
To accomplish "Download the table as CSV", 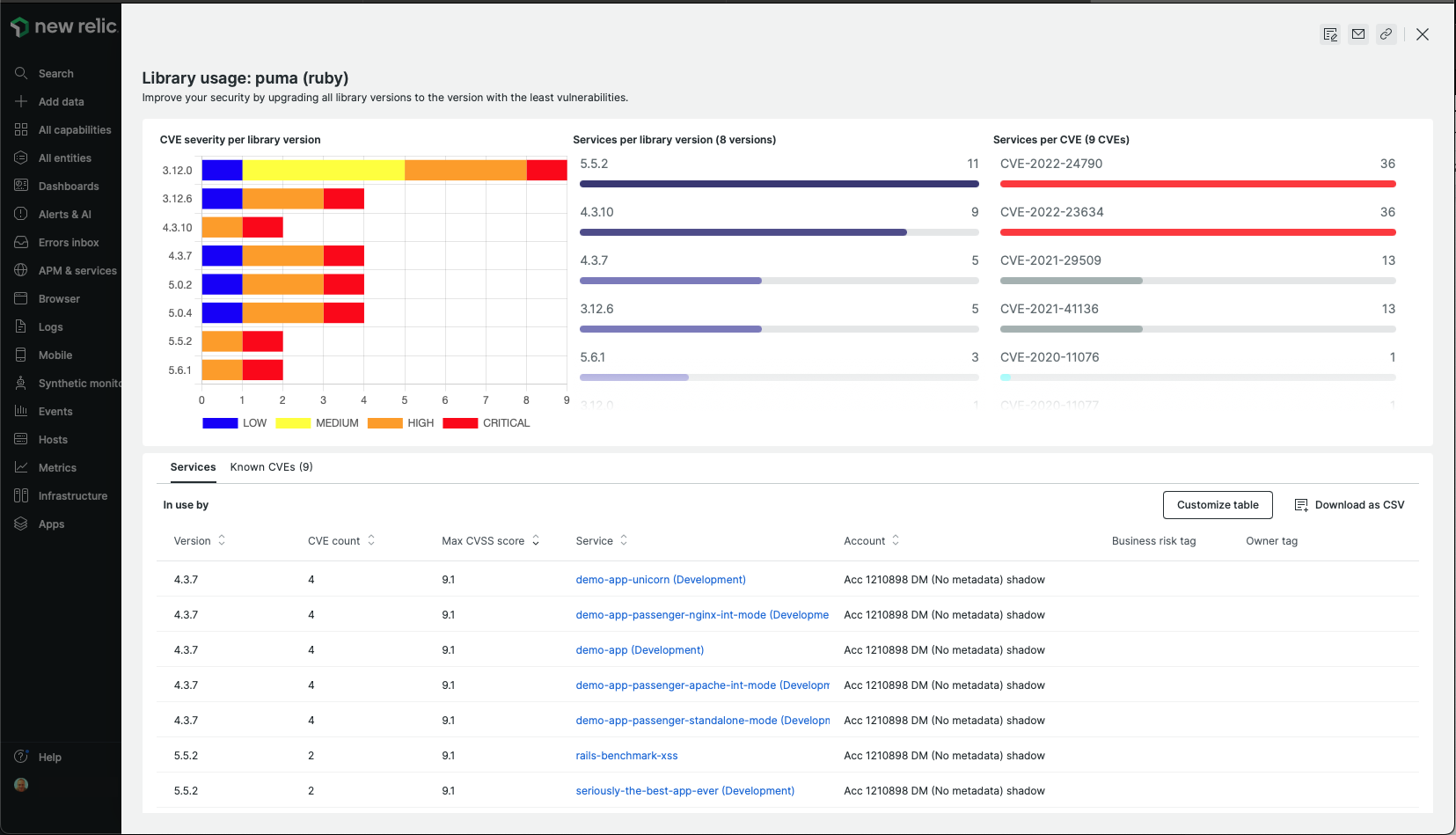I will coord(1350,504).
